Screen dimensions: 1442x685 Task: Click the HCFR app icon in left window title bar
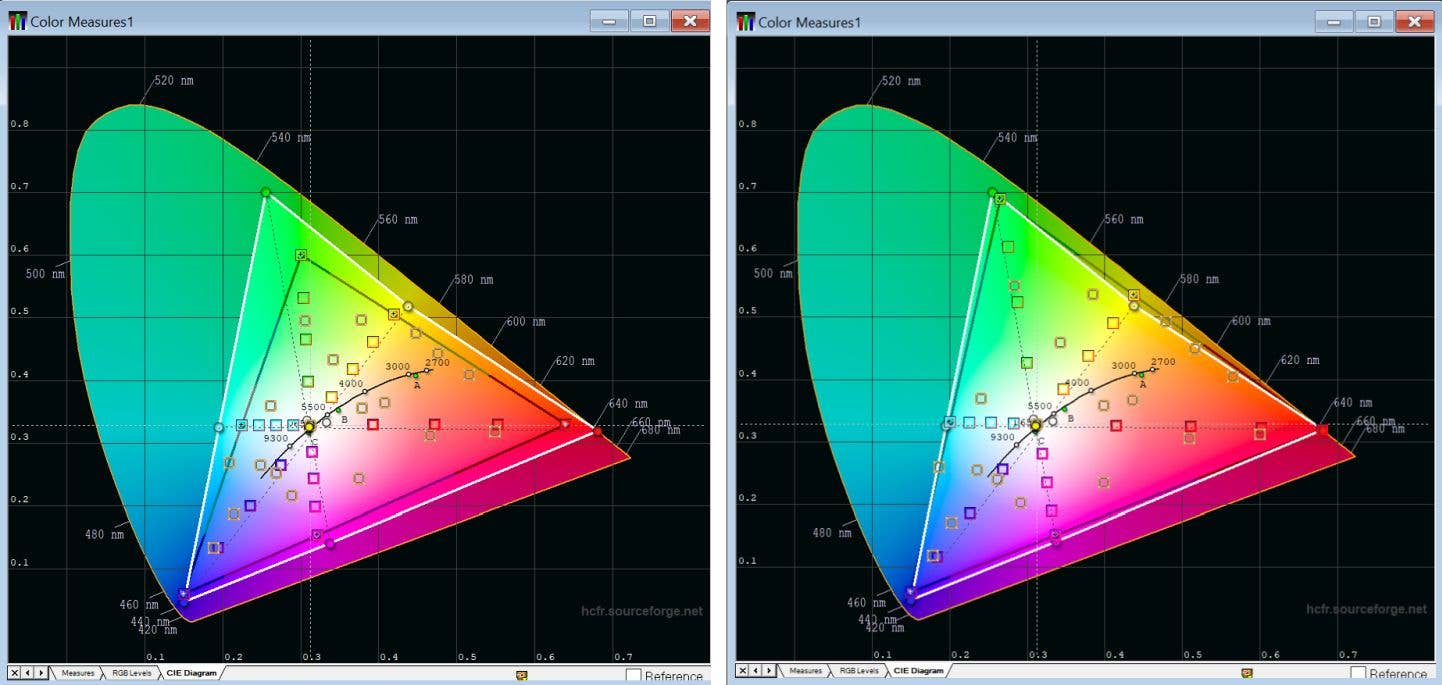(17, 21)
